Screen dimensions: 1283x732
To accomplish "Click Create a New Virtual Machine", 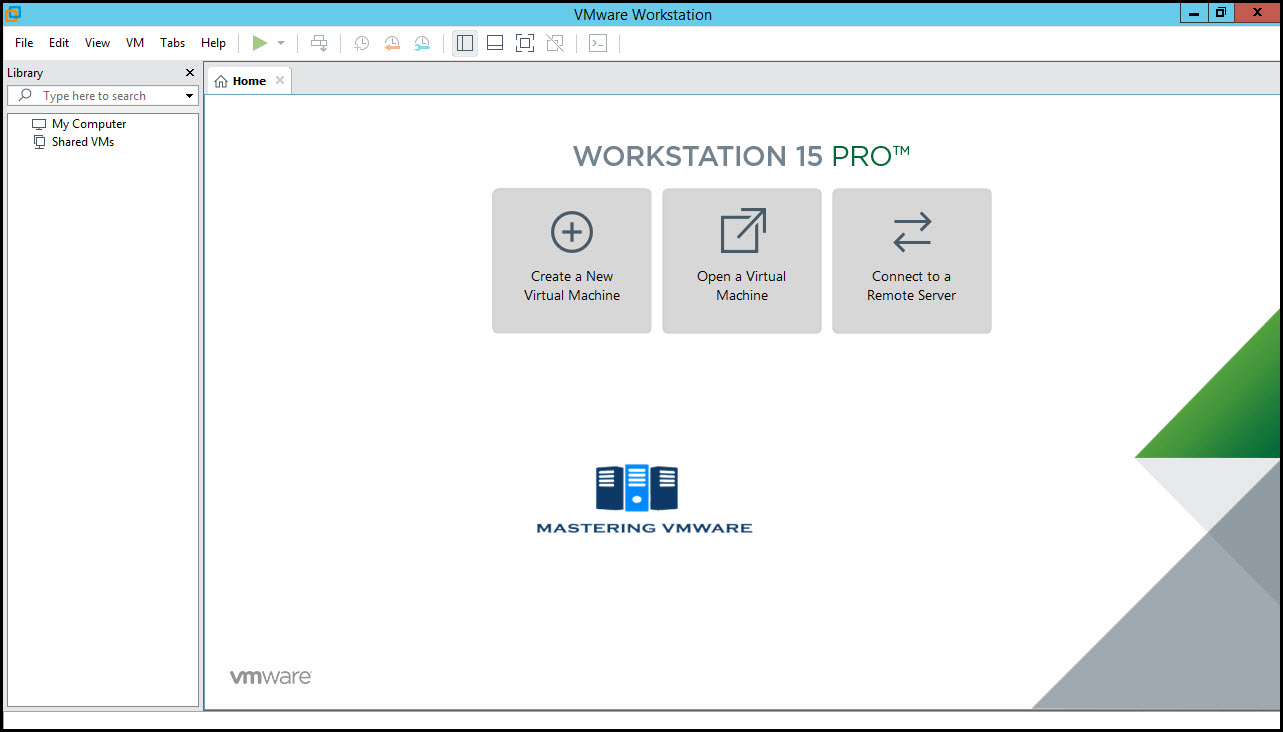I will click(x=572, y=261).
